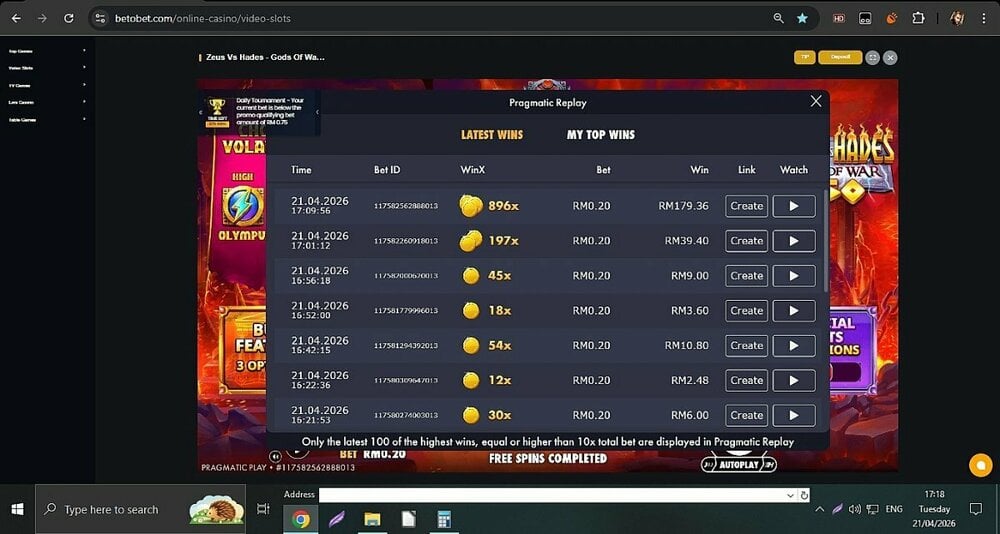Screen dimensions: 1000x534
Task: Switch to My Top Wins tab
Action: pos(600,135)
